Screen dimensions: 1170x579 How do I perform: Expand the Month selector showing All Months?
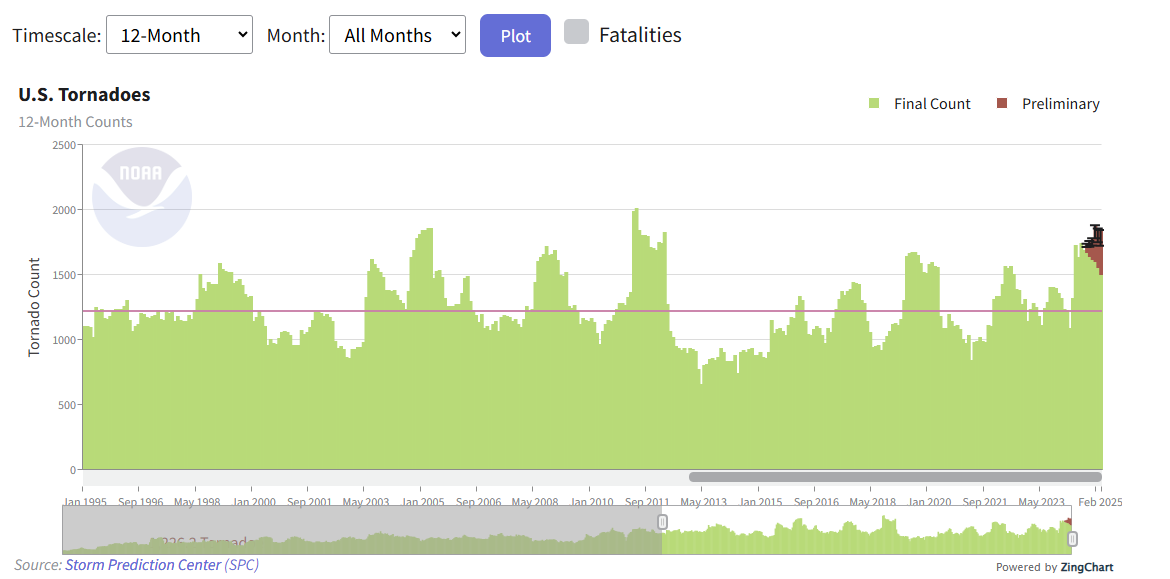point(397,35)
